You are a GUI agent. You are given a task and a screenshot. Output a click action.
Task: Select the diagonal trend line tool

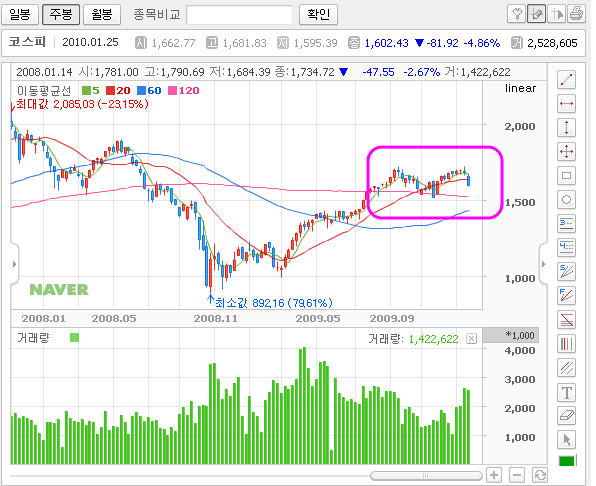[x=566, y=80]
